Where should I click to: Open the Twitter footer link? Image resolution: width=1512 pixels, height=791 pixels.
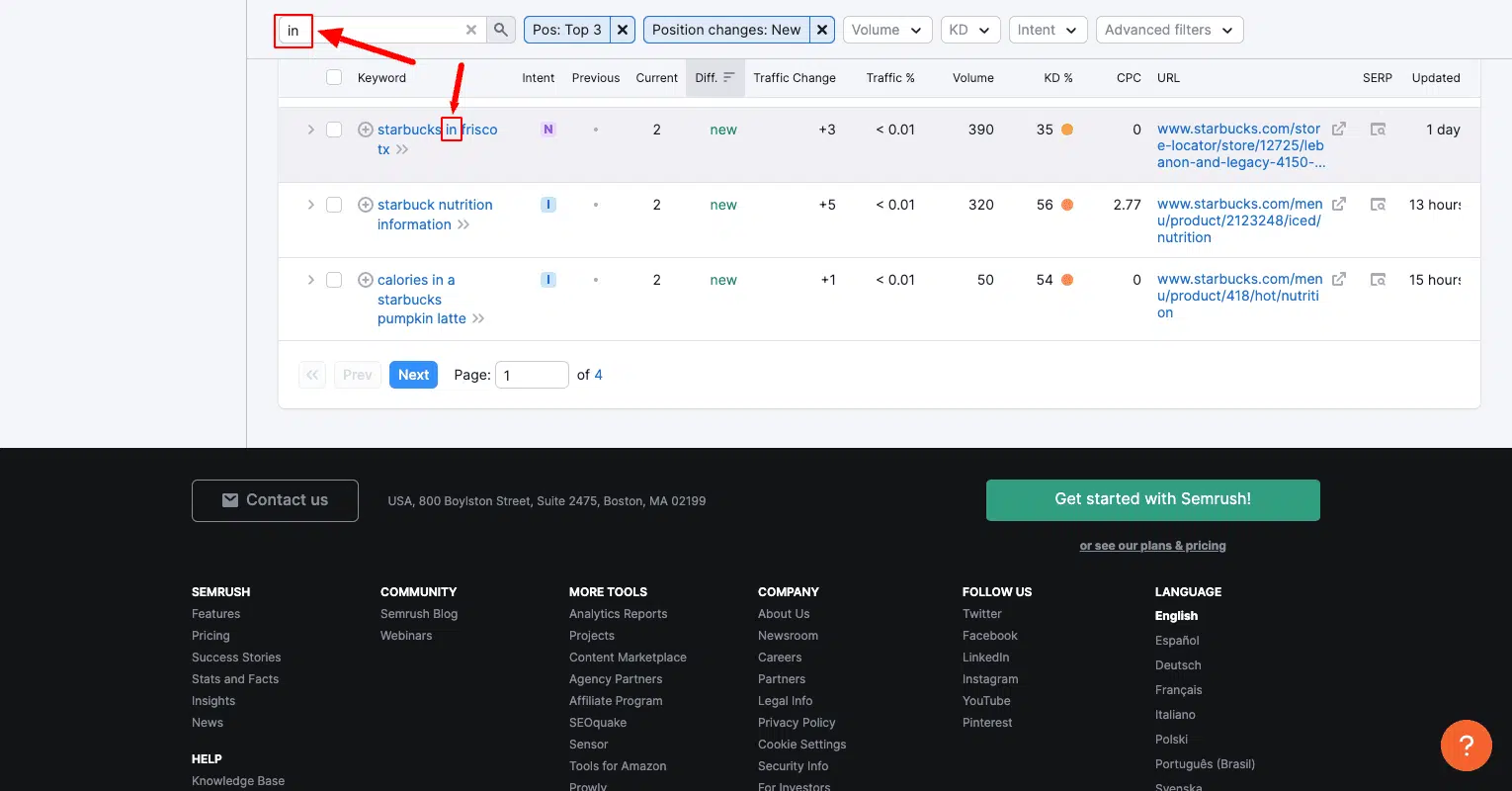tap(982, 614)
